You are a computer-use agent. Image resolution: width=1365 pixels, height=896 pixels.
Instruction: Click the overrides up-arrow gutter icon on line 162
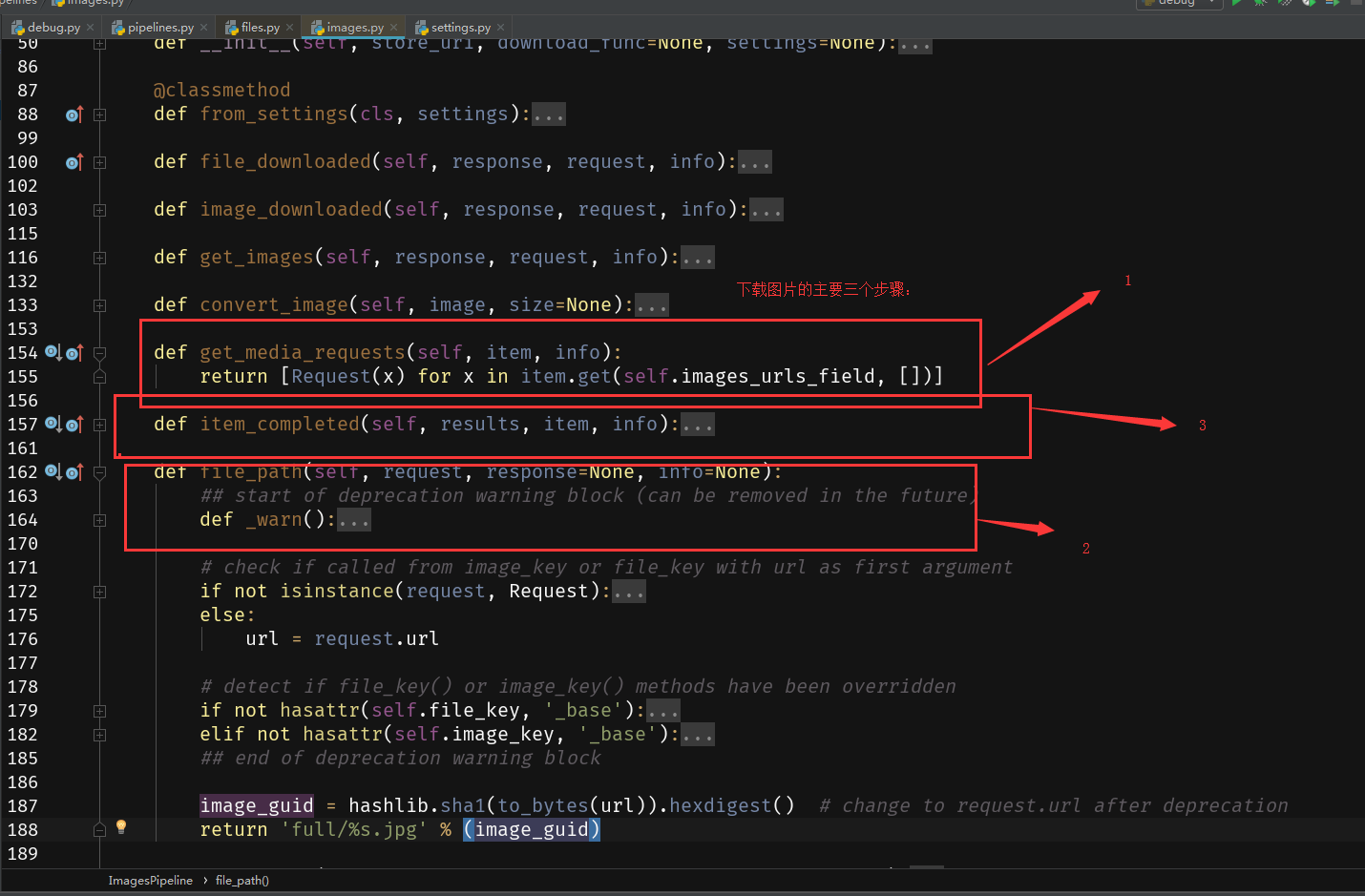pos(75,472)
